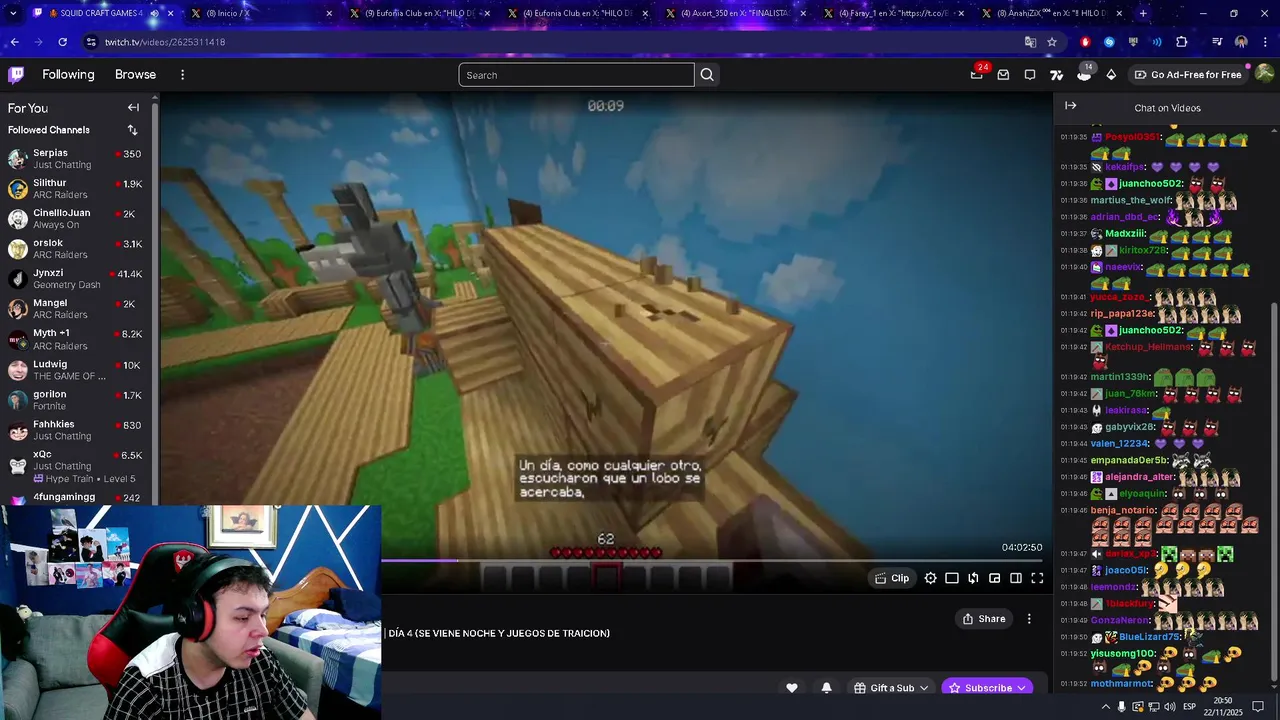Screen dimensions: 1280x720
Task: Switch player to theatre mode
Action: [x=952, y=578]
